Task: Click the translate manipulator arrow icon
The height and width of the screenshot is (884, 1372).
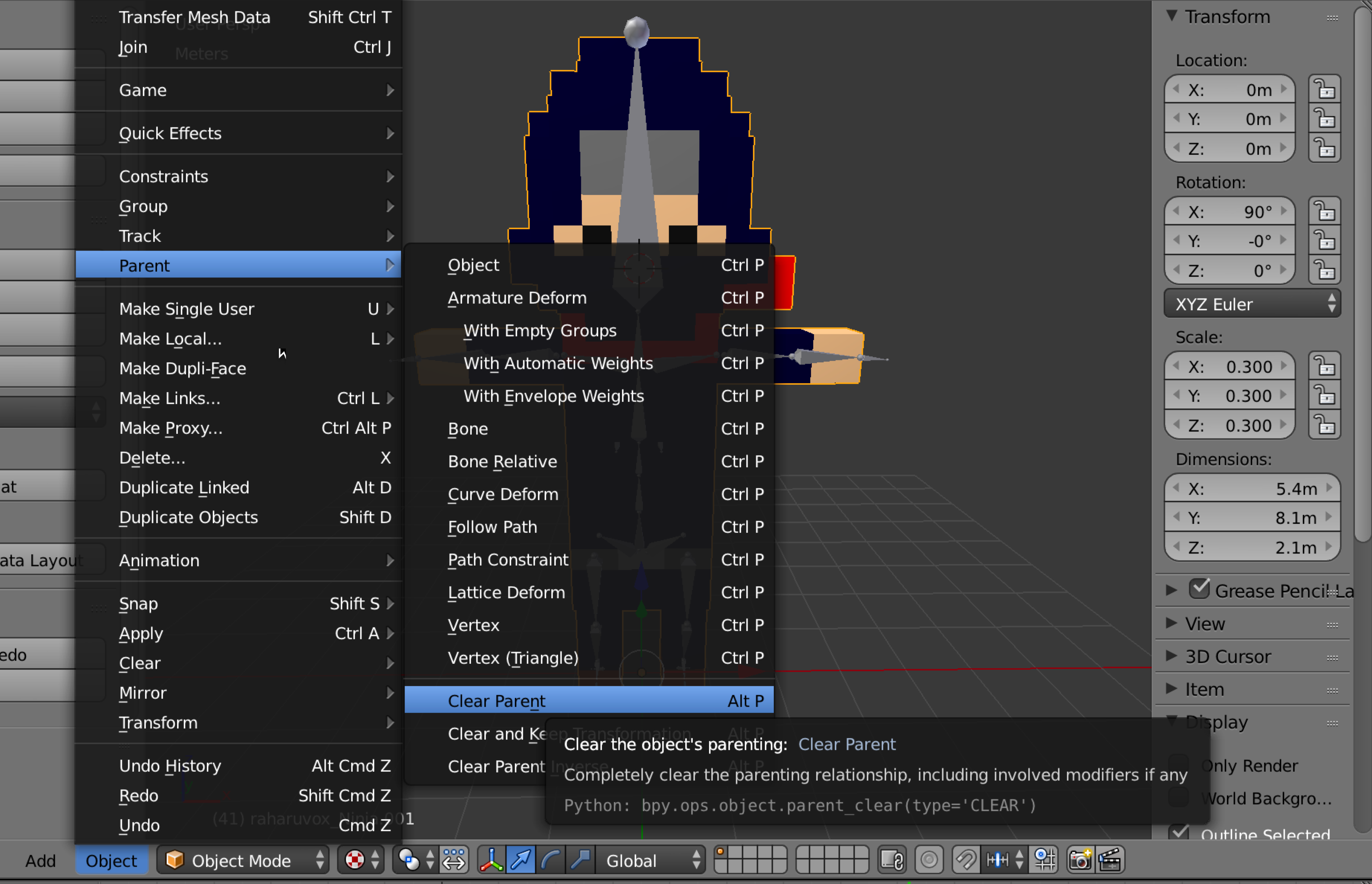Action: point(521,859)
